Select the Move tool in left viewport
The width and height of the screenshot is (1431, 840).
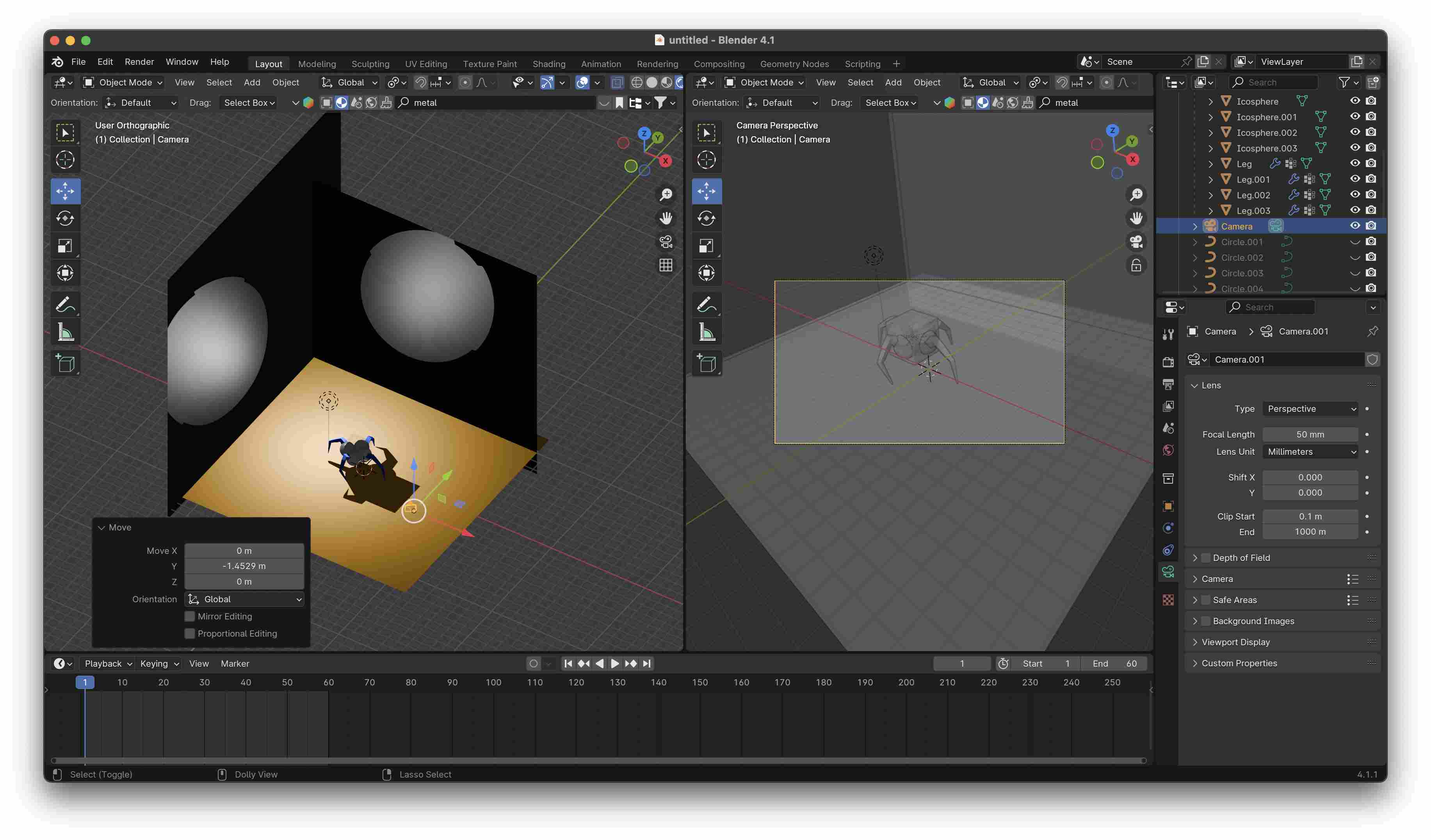pyautogui.click(x=65, y=191)
